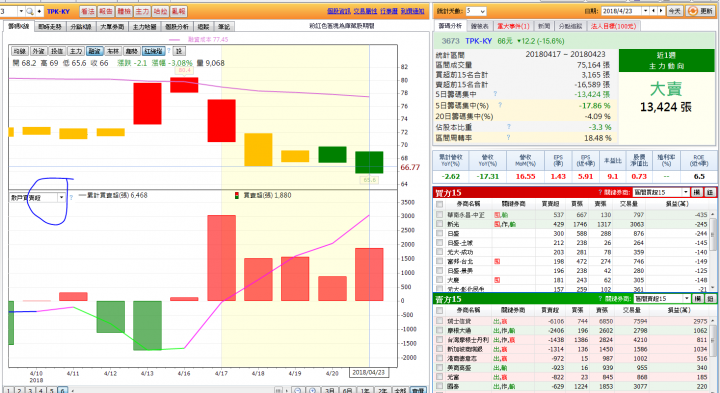
Task: Click the 4/17 red bar in lower chart
Action: 221,258
